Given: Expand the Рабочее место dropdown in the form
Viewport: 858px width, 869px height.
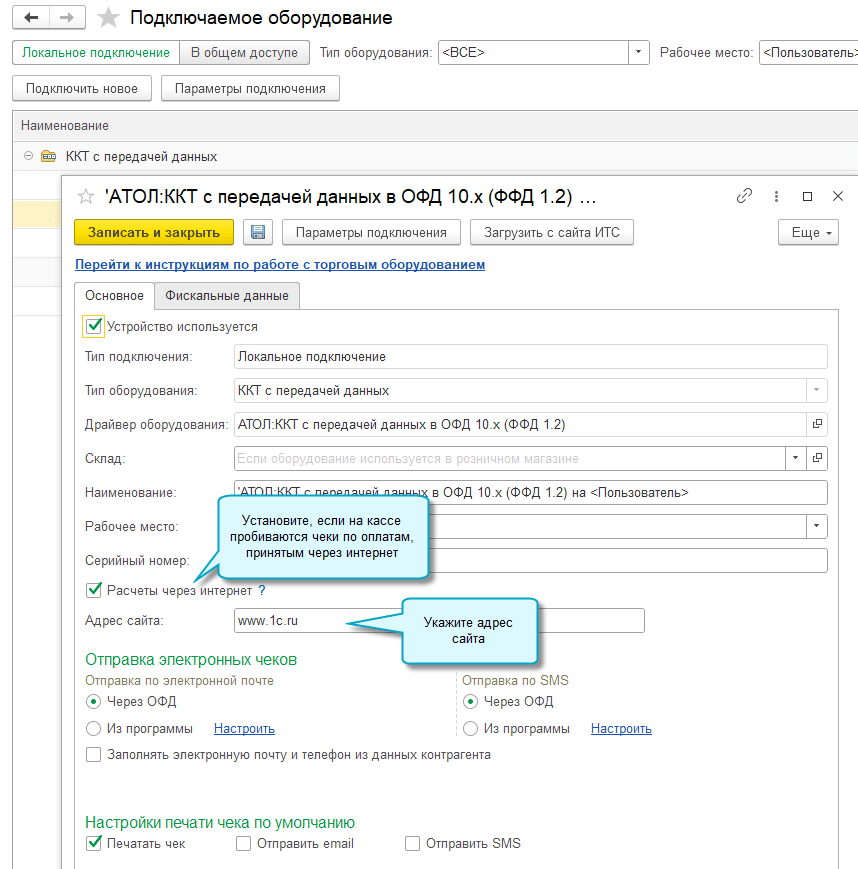Looking at the screenshot, I should click(816, 526).
